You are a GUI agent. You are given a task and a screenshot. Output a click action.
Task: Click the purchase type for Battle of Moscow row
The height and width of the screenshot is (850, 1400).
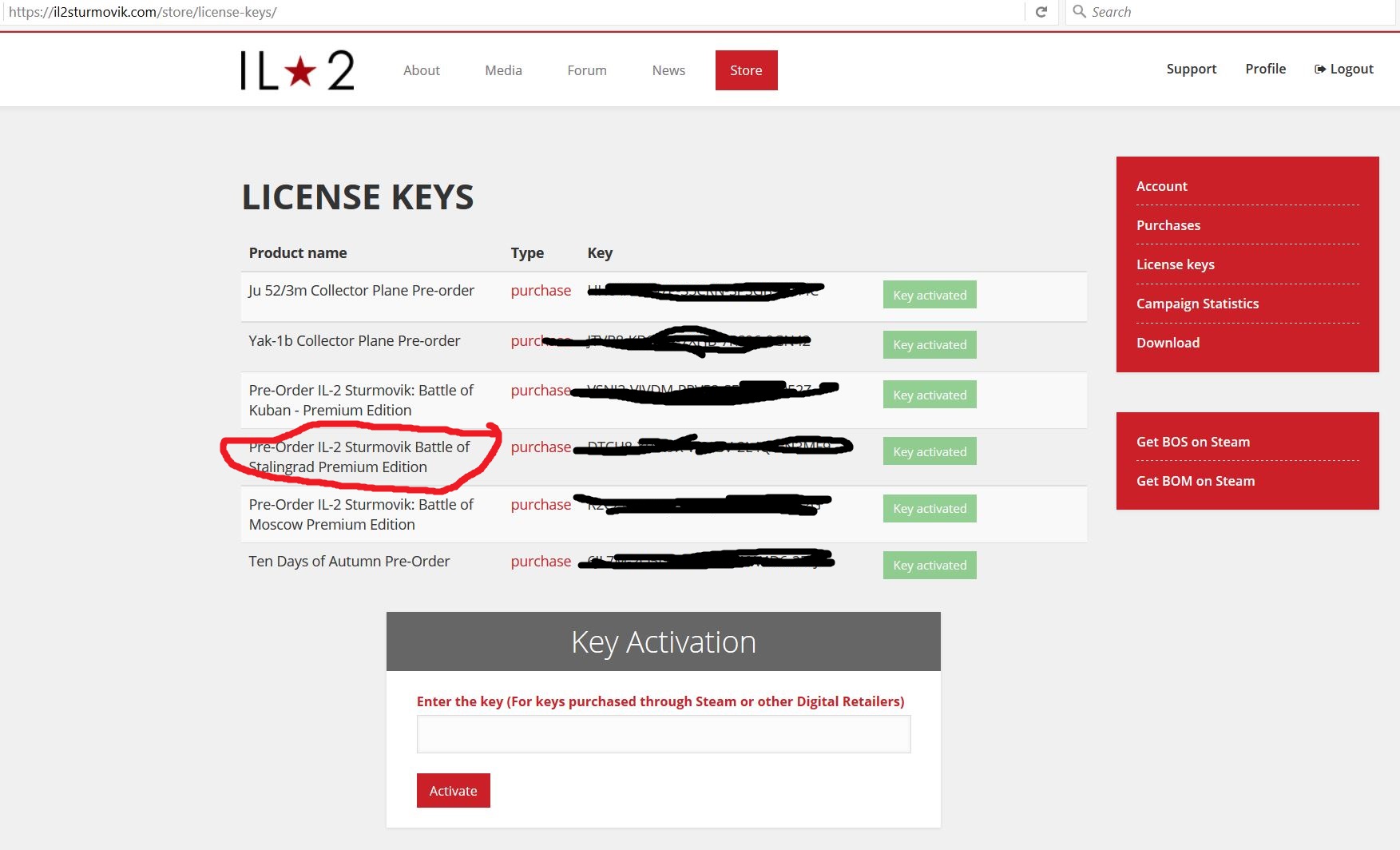coord(541,505)
